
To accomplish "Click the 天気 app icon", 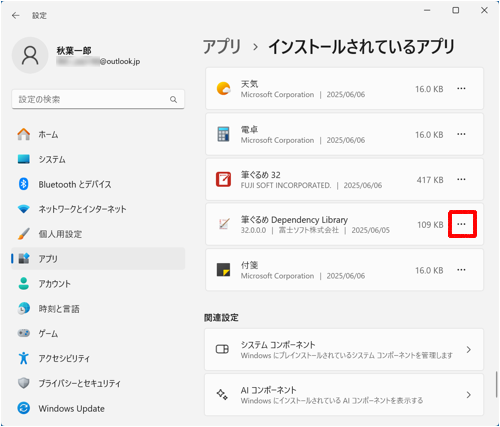I will [224, 89].
